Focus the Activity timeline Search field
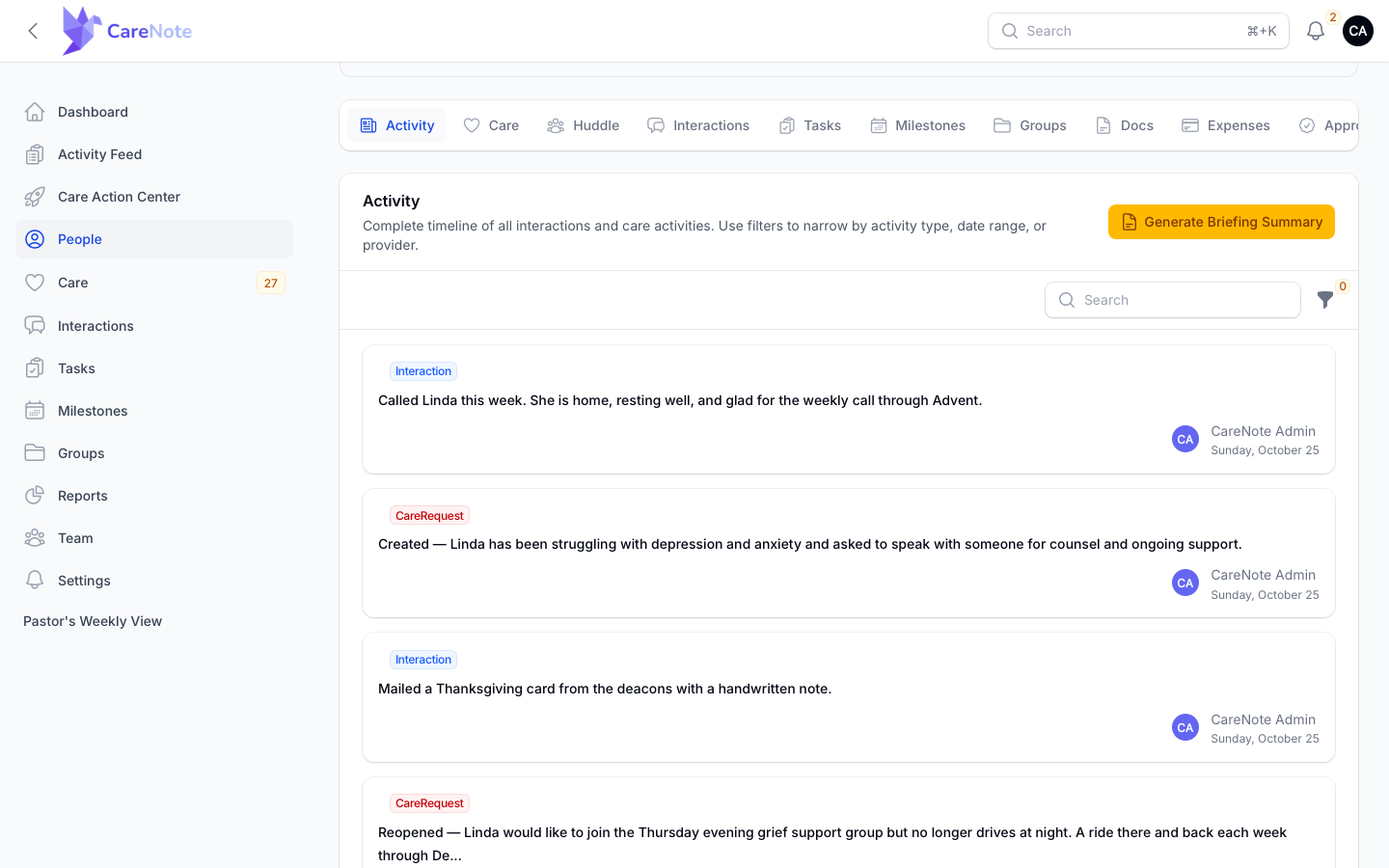1389x868 pixels. point(1172,300)
